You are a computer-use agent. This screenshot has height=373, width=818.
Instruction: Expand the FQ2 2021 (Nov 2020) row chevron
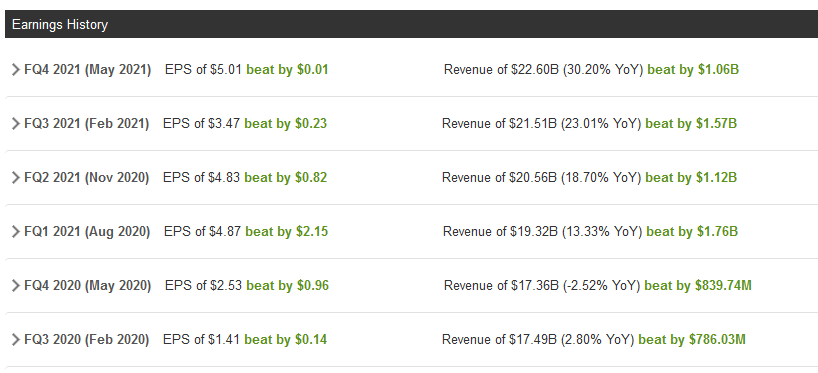(16, 178)
